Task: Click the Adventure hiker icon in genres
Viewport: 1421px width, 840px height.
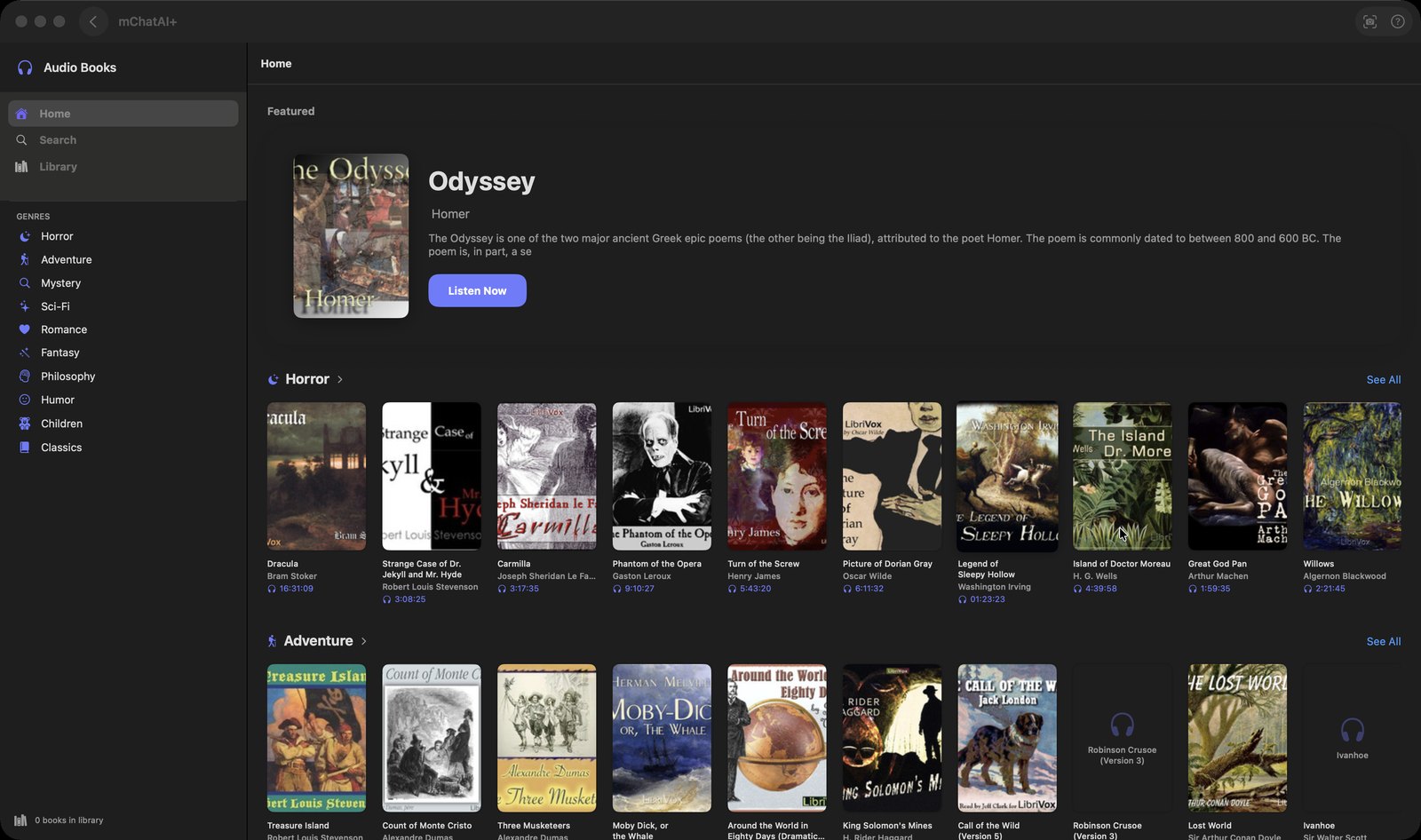Action: (25, 259)
